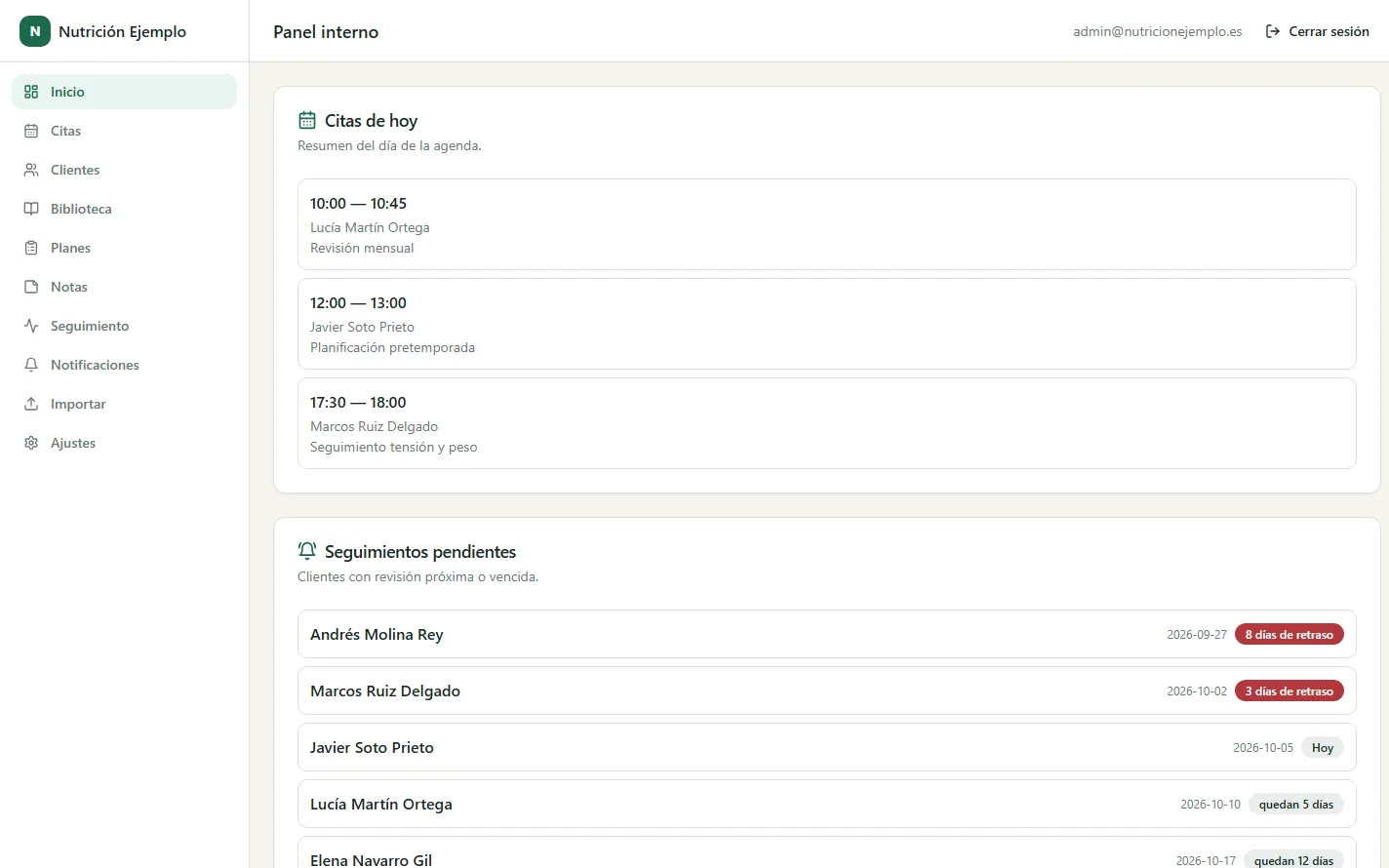The height and width of the screenshot is (868, 1389).
Task: Navigate to Biblioteca
Action: coord(124,209)
